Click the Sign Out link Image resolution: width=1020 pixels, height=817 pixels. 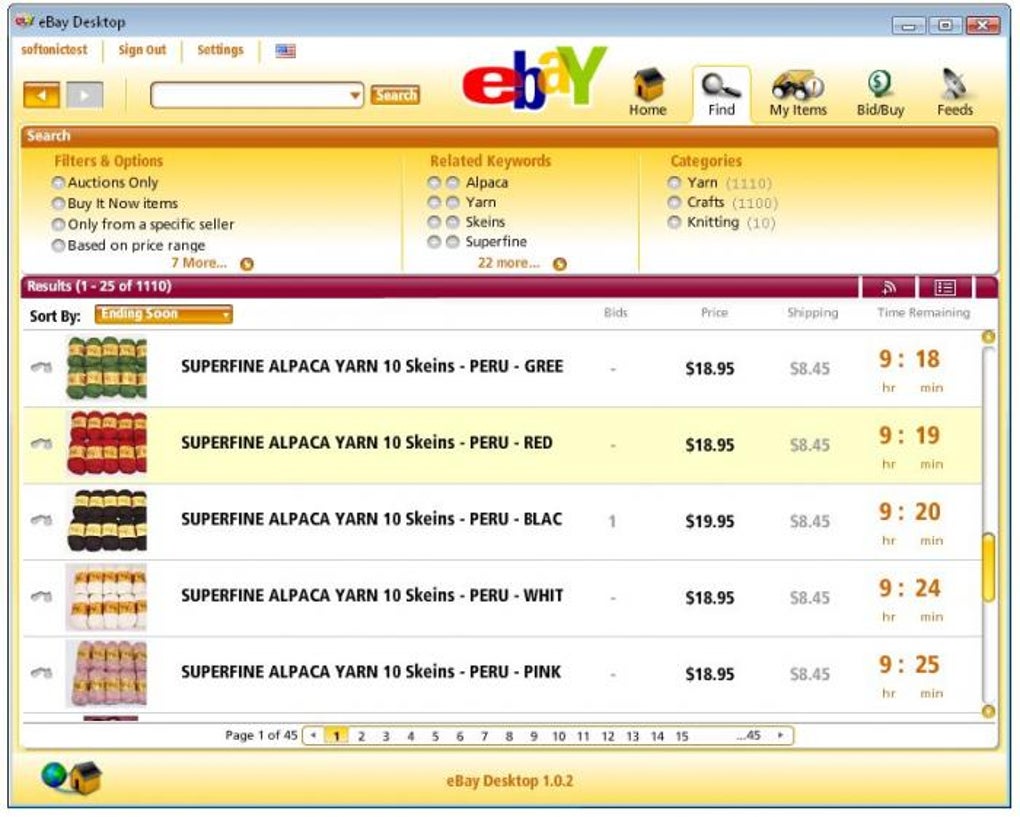point(142,49)
